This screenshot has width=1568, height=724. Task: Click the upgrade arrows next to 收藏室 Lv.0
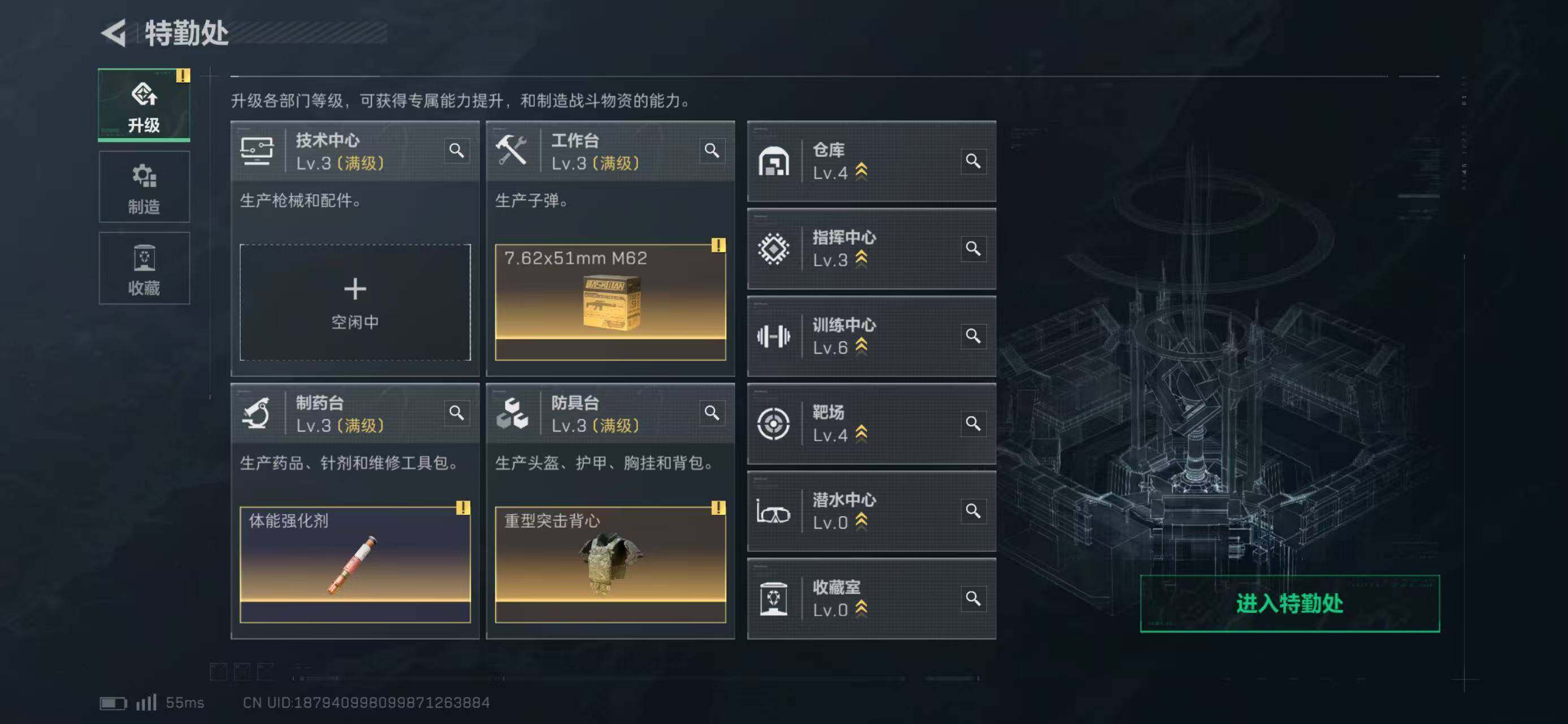tap(861, 608)
